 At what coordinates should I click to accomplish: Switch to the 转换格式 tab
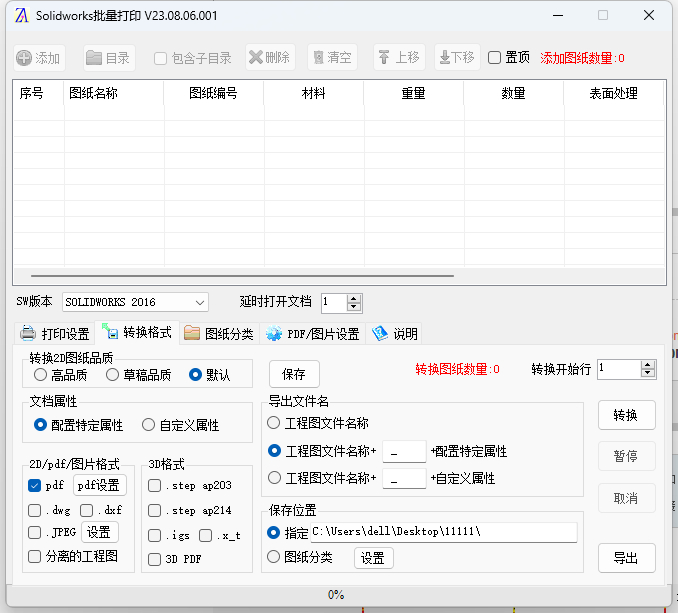137,332
